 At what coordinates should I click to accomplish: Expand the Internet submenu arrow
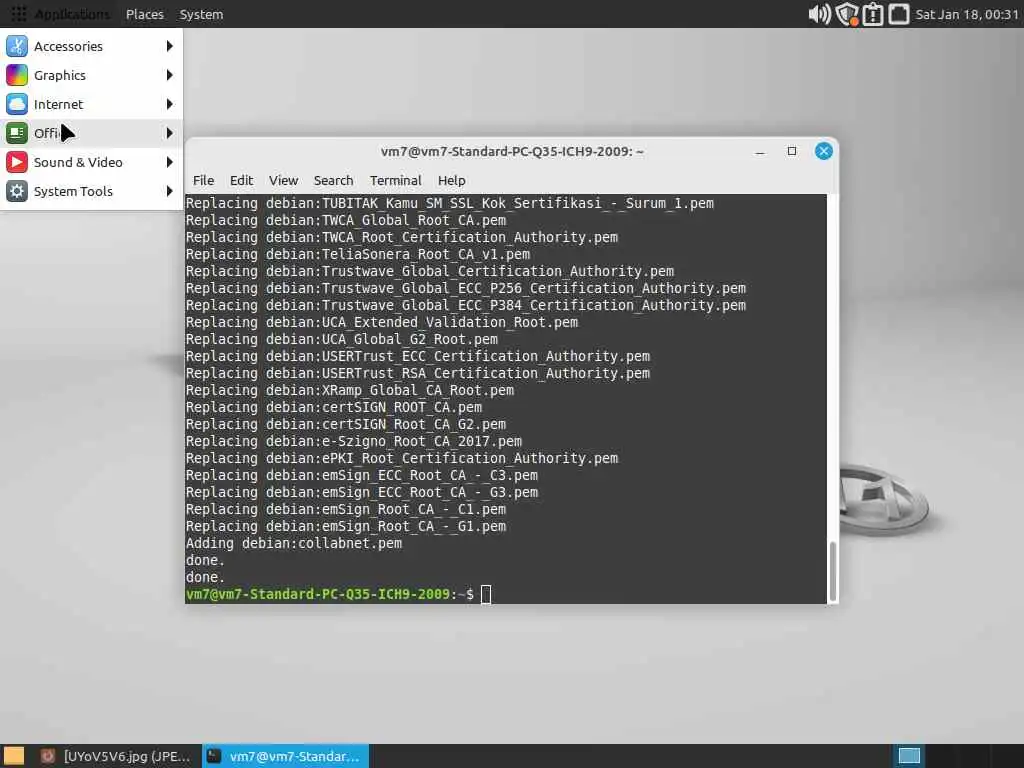(170, 104)
